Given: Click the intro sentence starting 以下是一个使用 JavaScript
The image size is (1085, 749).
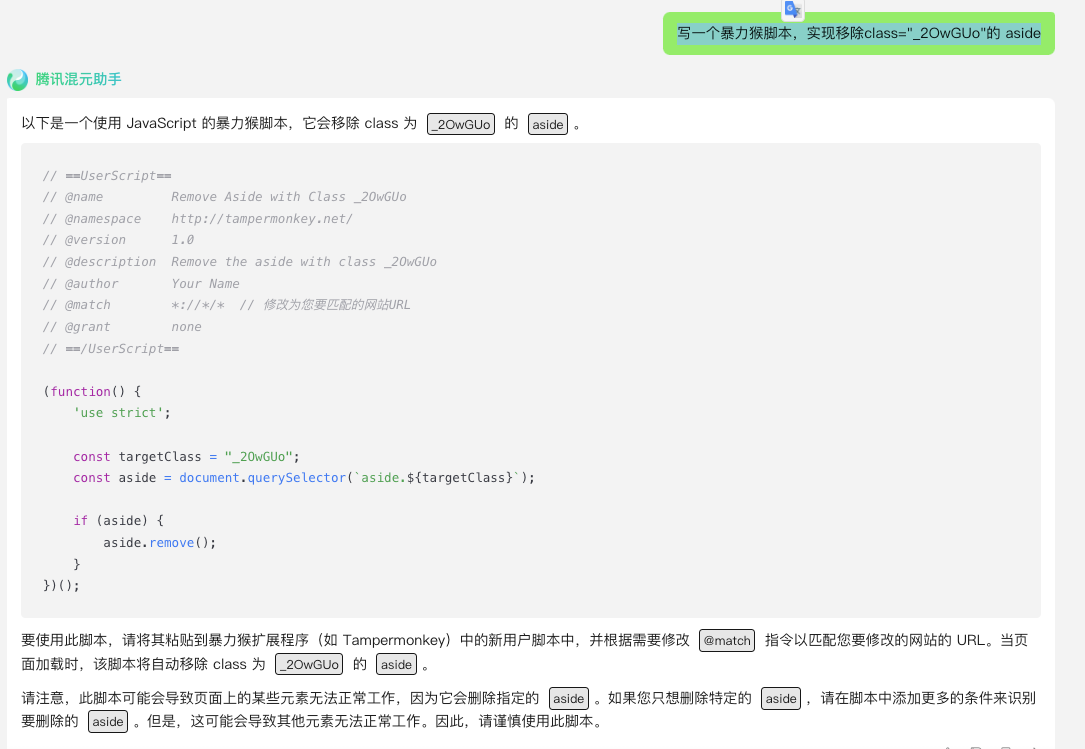Looking at the screenshot, I should click(301, 124).
